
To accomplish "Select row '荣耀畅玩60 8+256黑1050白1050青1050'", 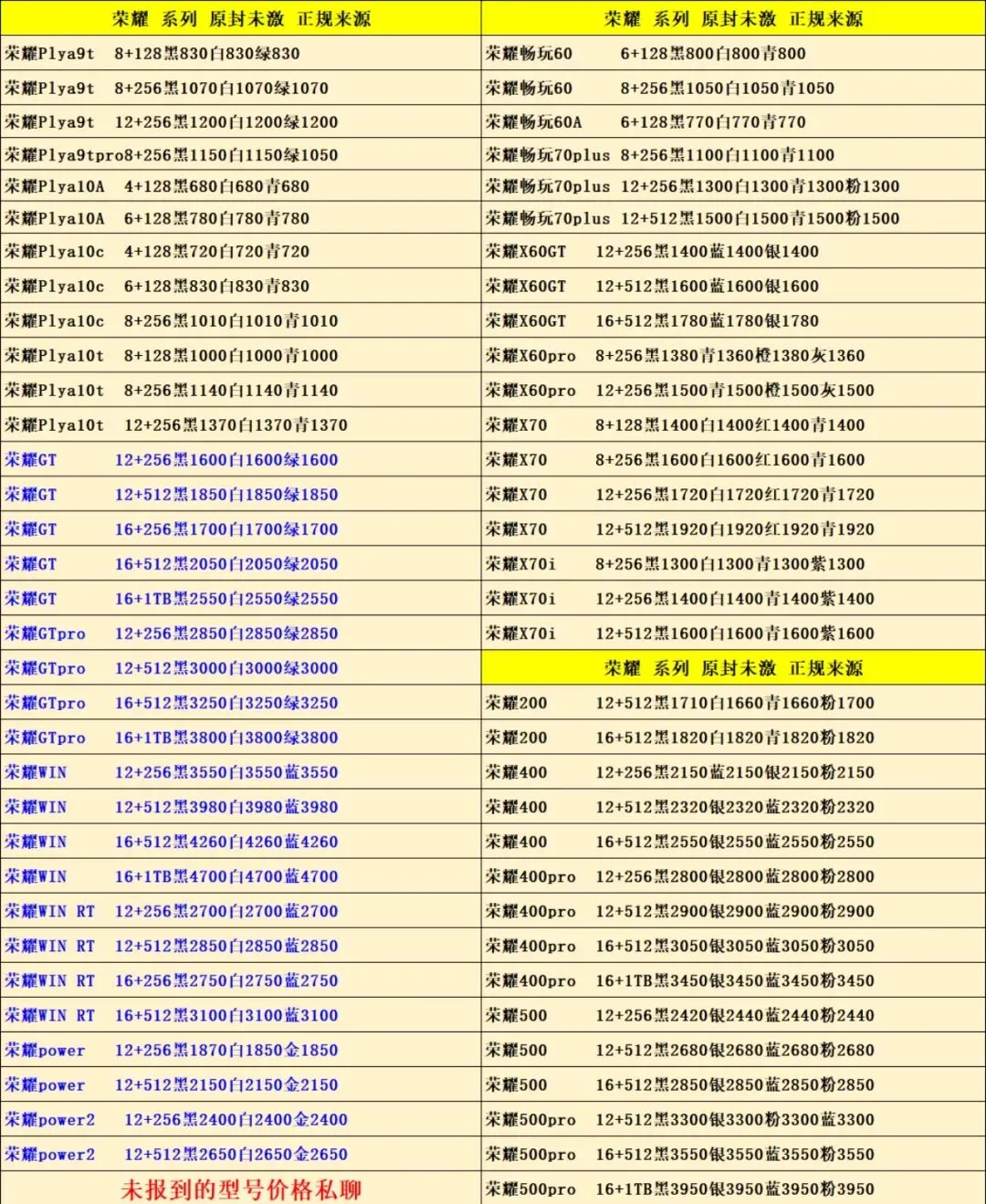I will click(733, 89).
